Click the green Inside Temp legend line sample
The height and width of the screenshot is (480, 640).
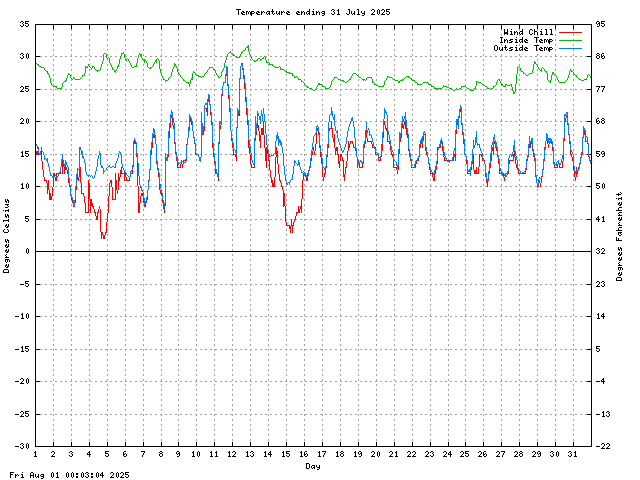pos(570,40)
